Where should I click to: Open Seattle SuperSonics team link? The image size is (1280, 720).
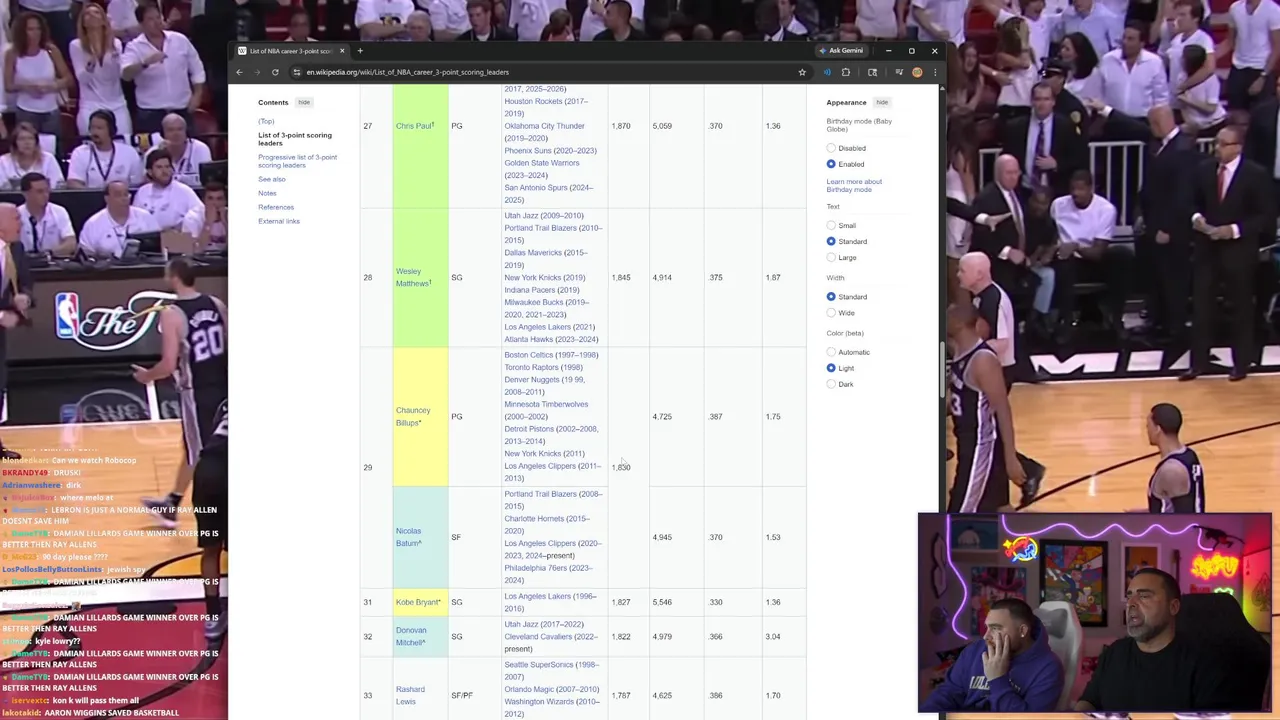[538, 665]
